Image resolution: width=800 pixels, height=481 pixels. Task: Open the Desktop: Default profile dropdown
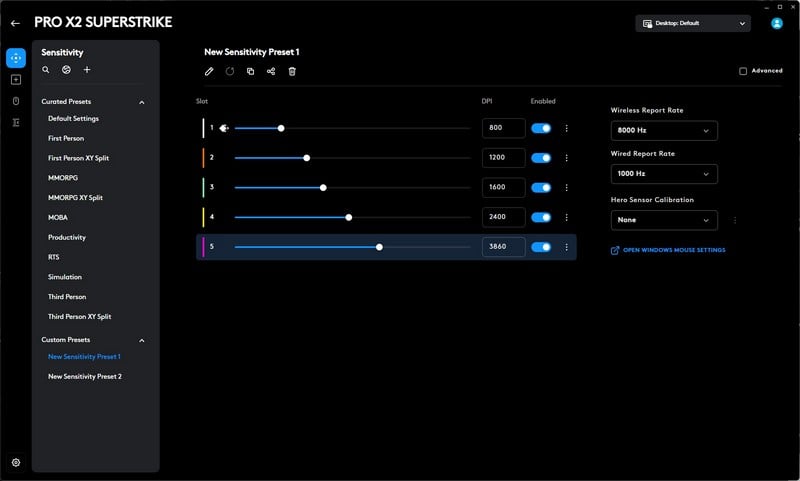(x=693, y=23)
